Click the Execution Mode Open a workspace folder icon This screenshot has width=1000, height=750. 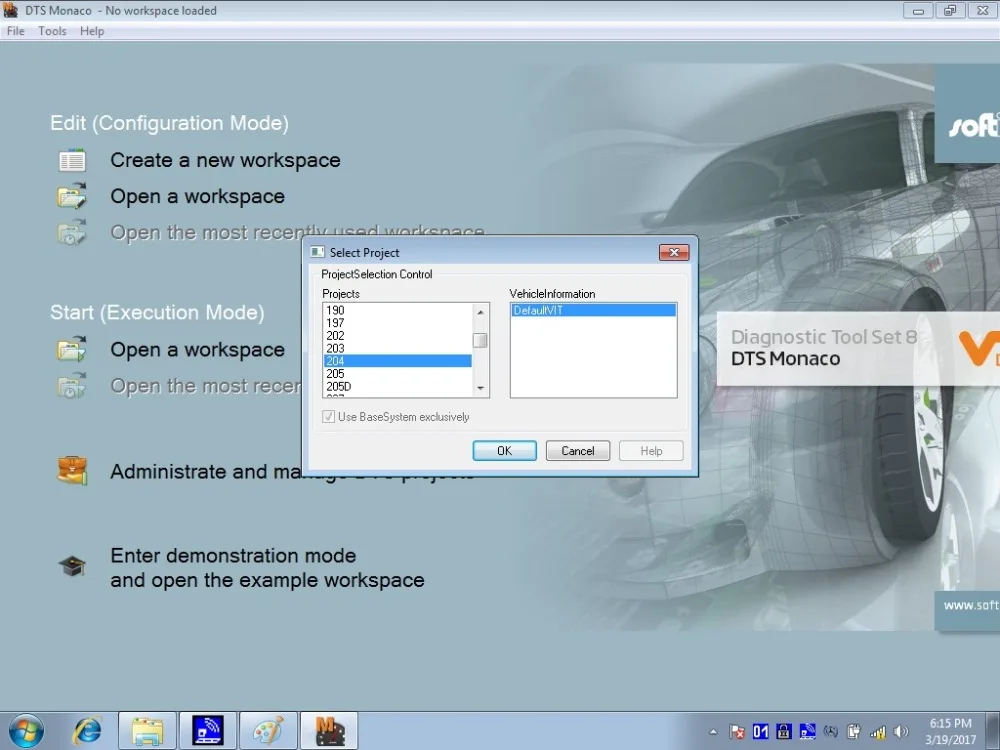[x=72, y=349]
